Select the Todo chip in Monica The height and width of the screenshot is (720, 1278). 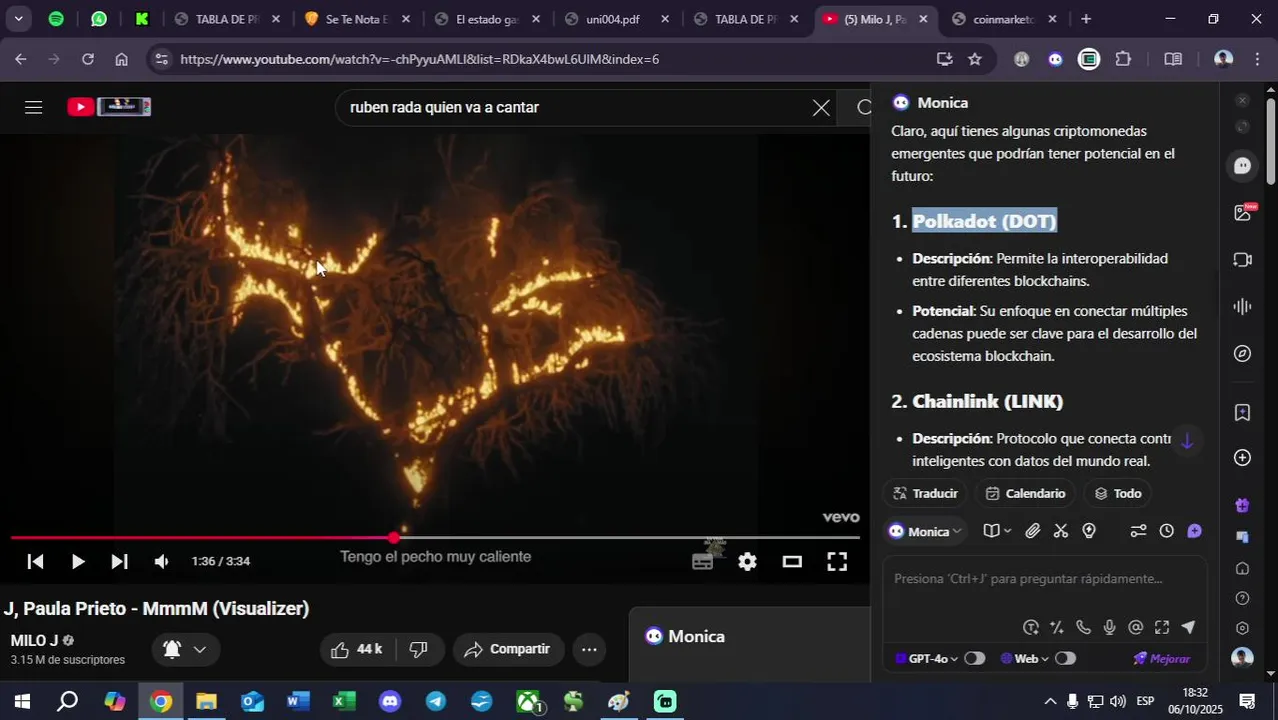(1117, 493)
